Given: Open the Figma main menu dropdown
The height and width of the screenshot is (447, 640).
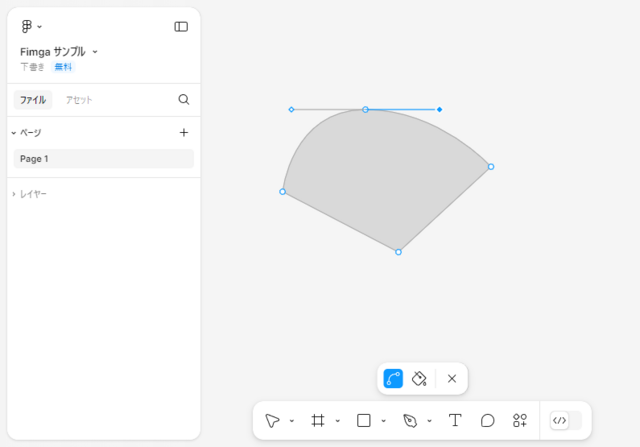Looking at the screenshot, I should [x=31, y=27].
